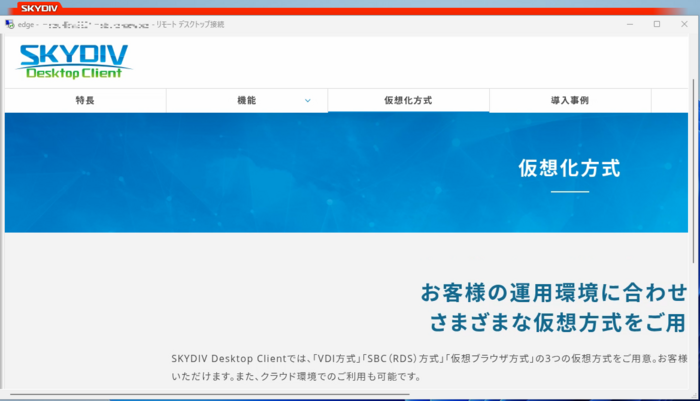Click the vertical scrollbar of the page
700x401 pixels.
coord(693,171)
